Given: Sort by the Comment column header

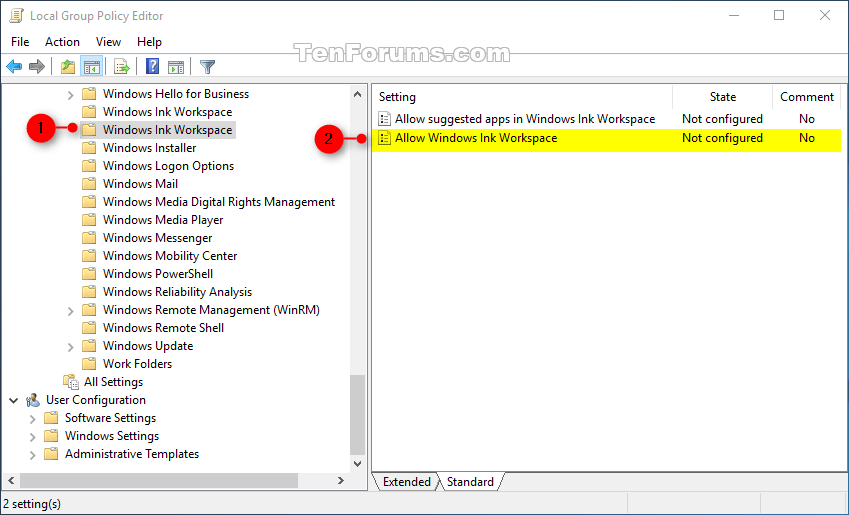Looking at the screenshot, I should (806, 97).
